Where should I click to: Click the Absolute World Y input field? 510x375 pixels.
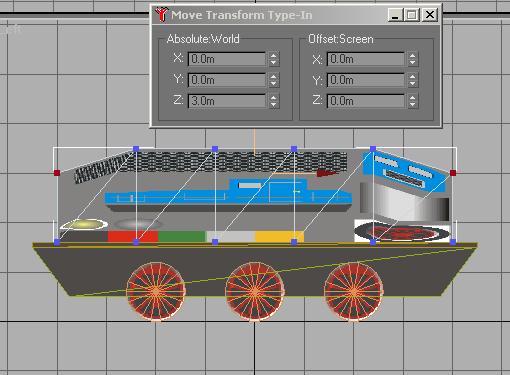click(227, 80)
